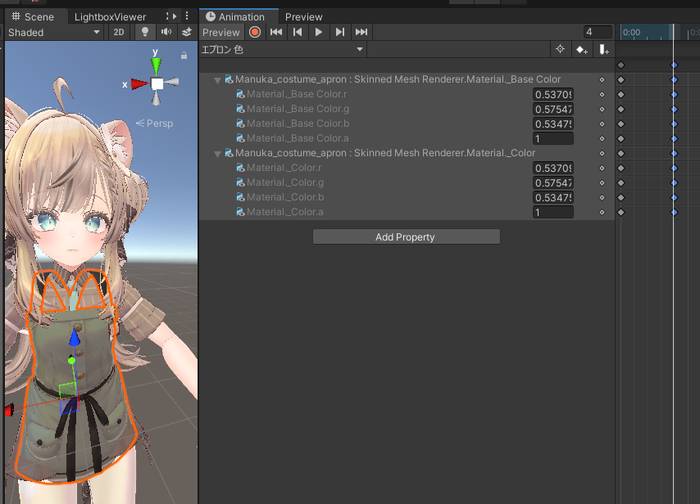Select Material._Base Color.b property row

point(406,124)
